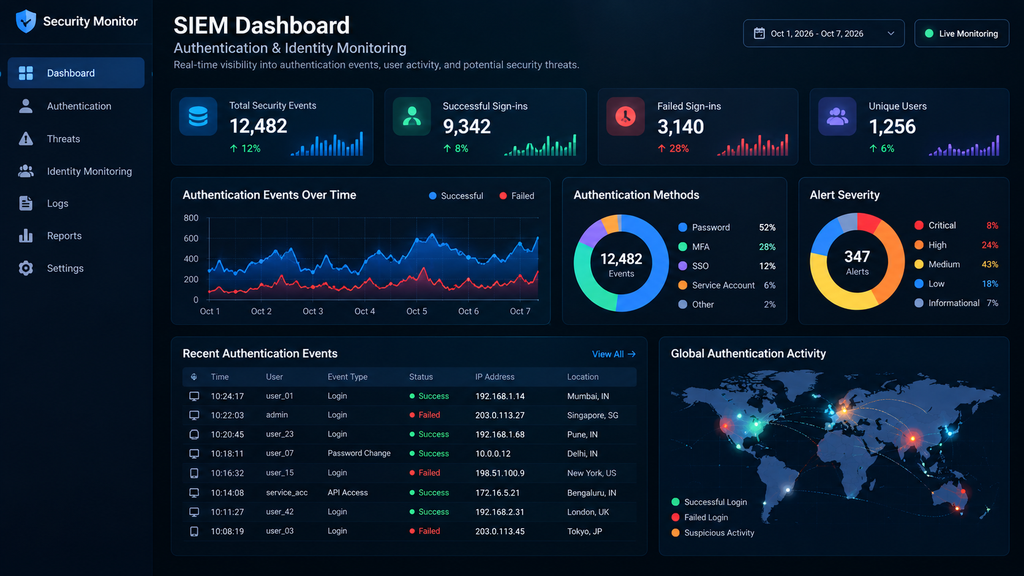Screen dimensions: 1024x576
Task: Click the Settings gear icon
Action: (x=25, y=268)
